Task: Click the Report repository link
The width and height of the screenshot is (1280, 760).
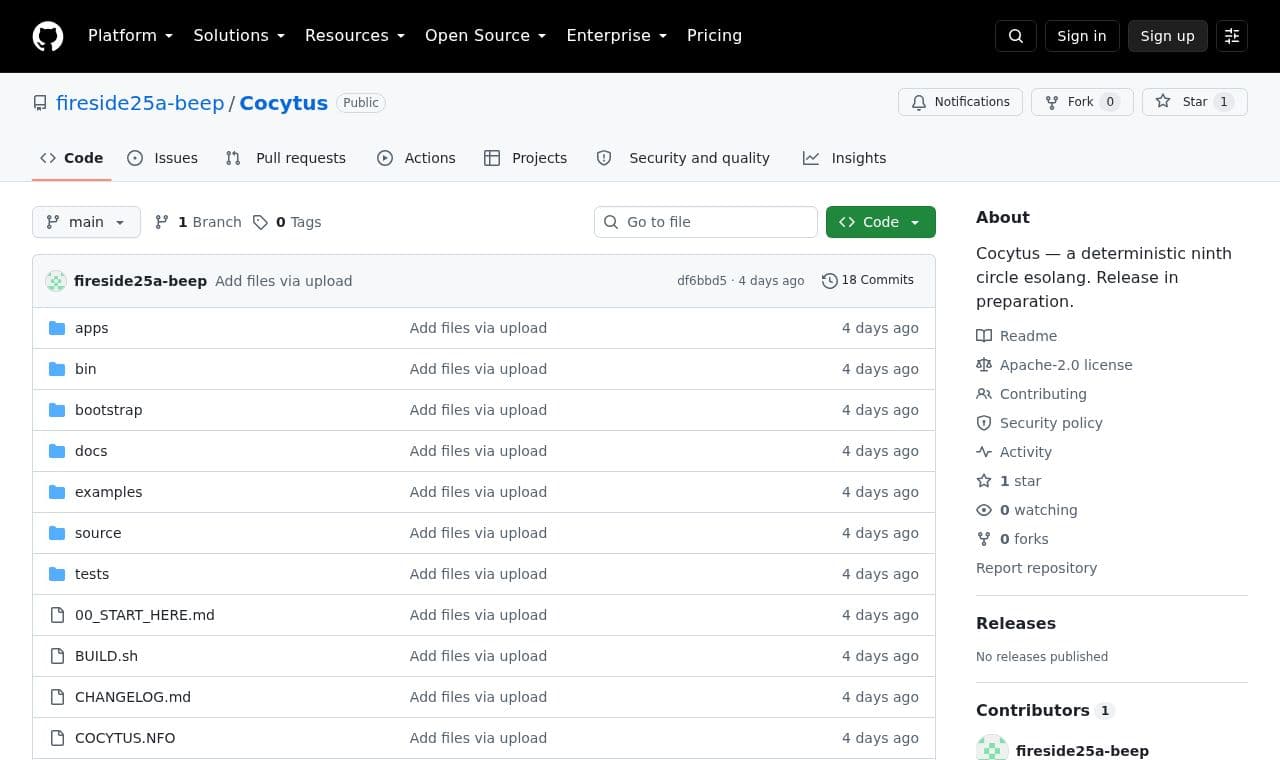Action: click(1036, 568)
